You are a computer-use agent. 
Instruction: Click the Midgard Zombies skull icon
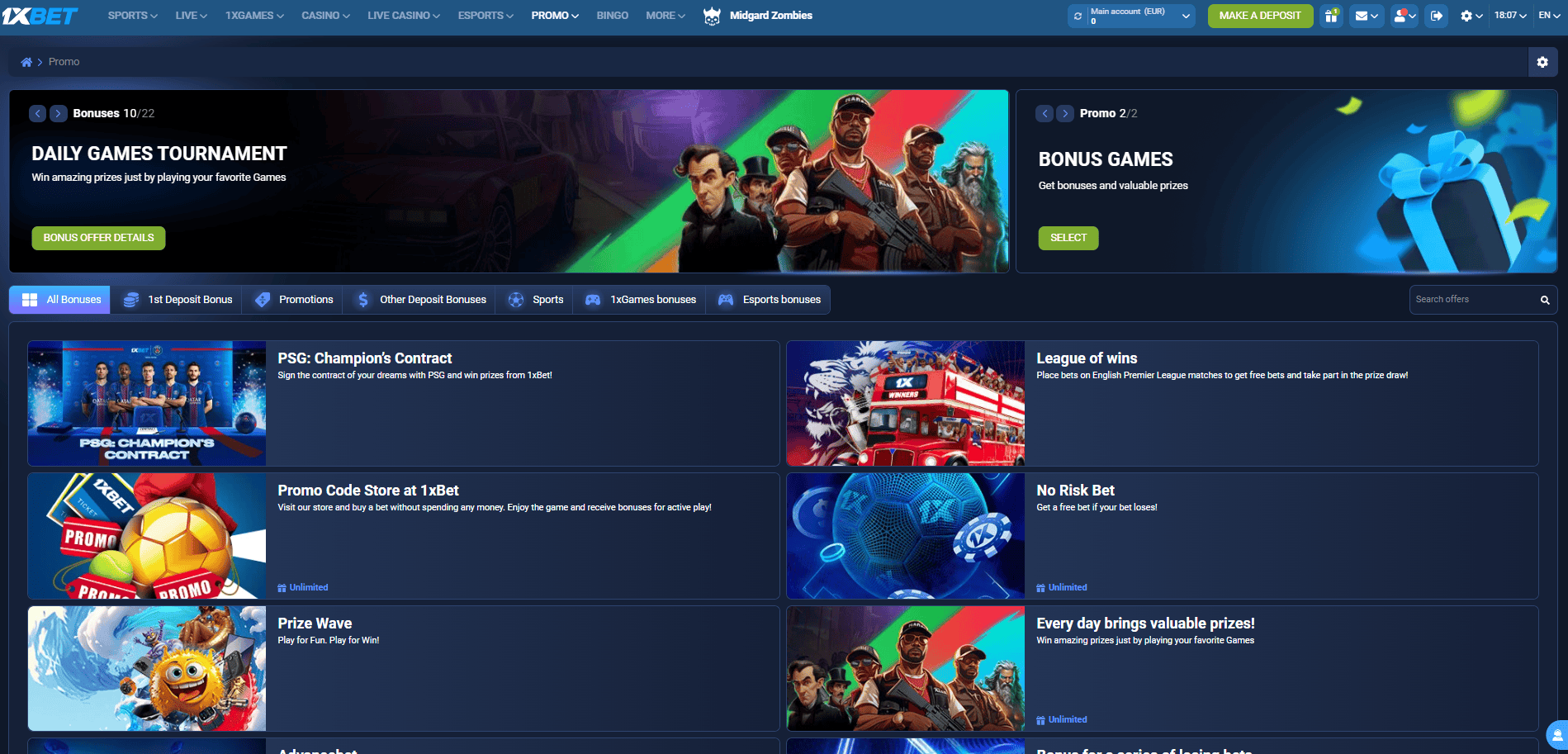pyautogui.click(x=711, y=16)
